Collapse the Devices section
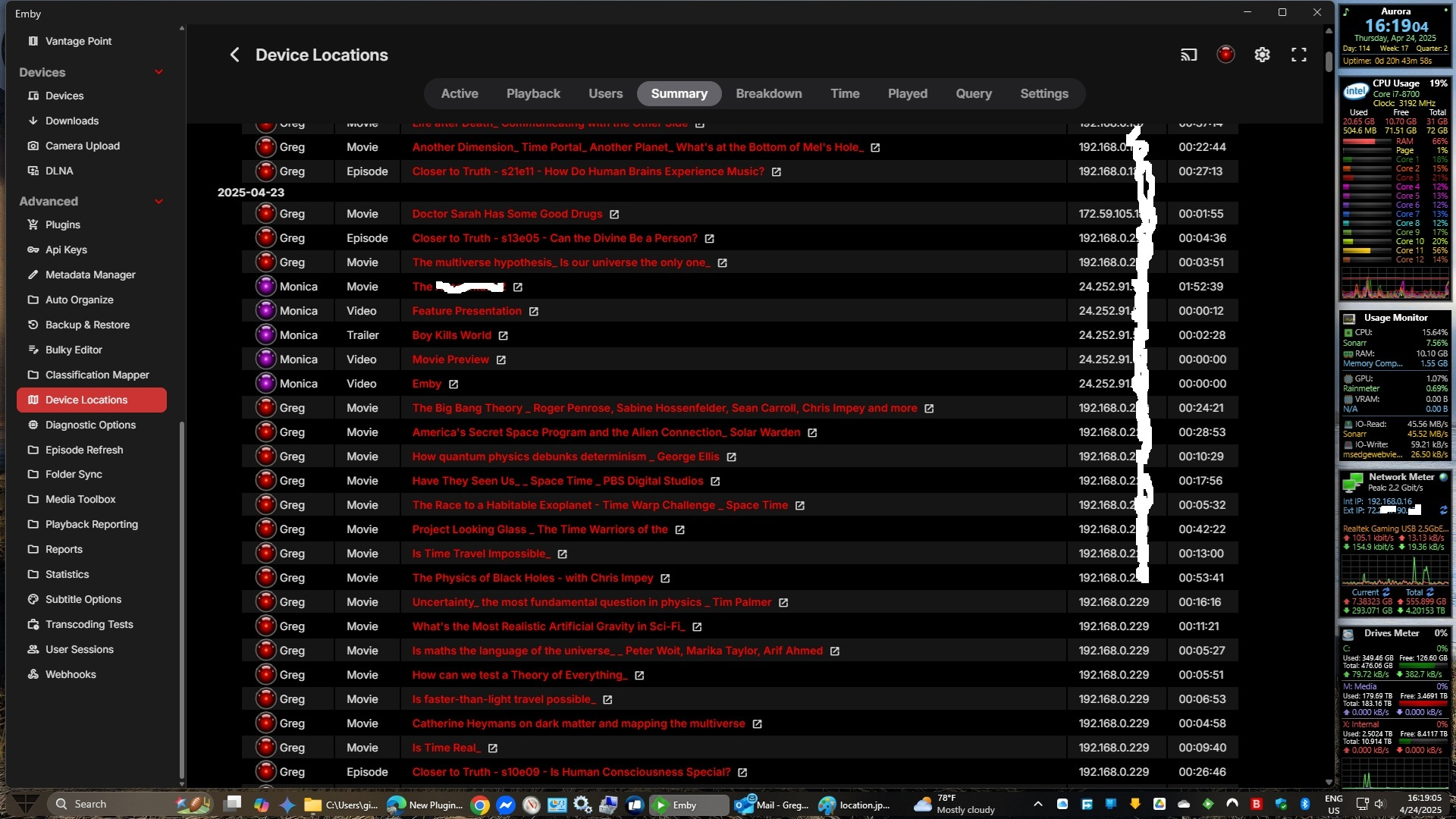1456x819 pixels. 158,72
